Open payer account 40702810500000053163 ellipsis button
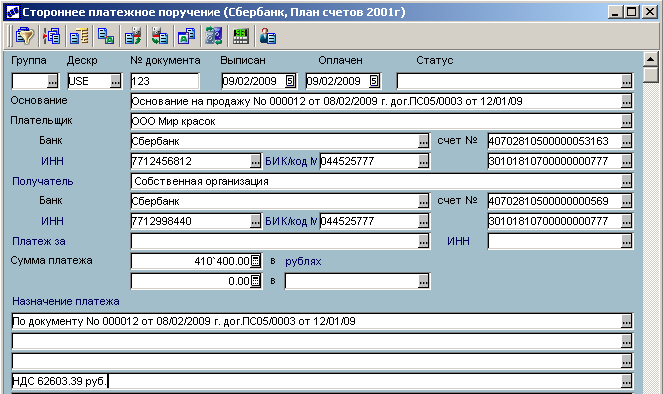The height and width of the screenshot is (394, 663). point(627,141)
